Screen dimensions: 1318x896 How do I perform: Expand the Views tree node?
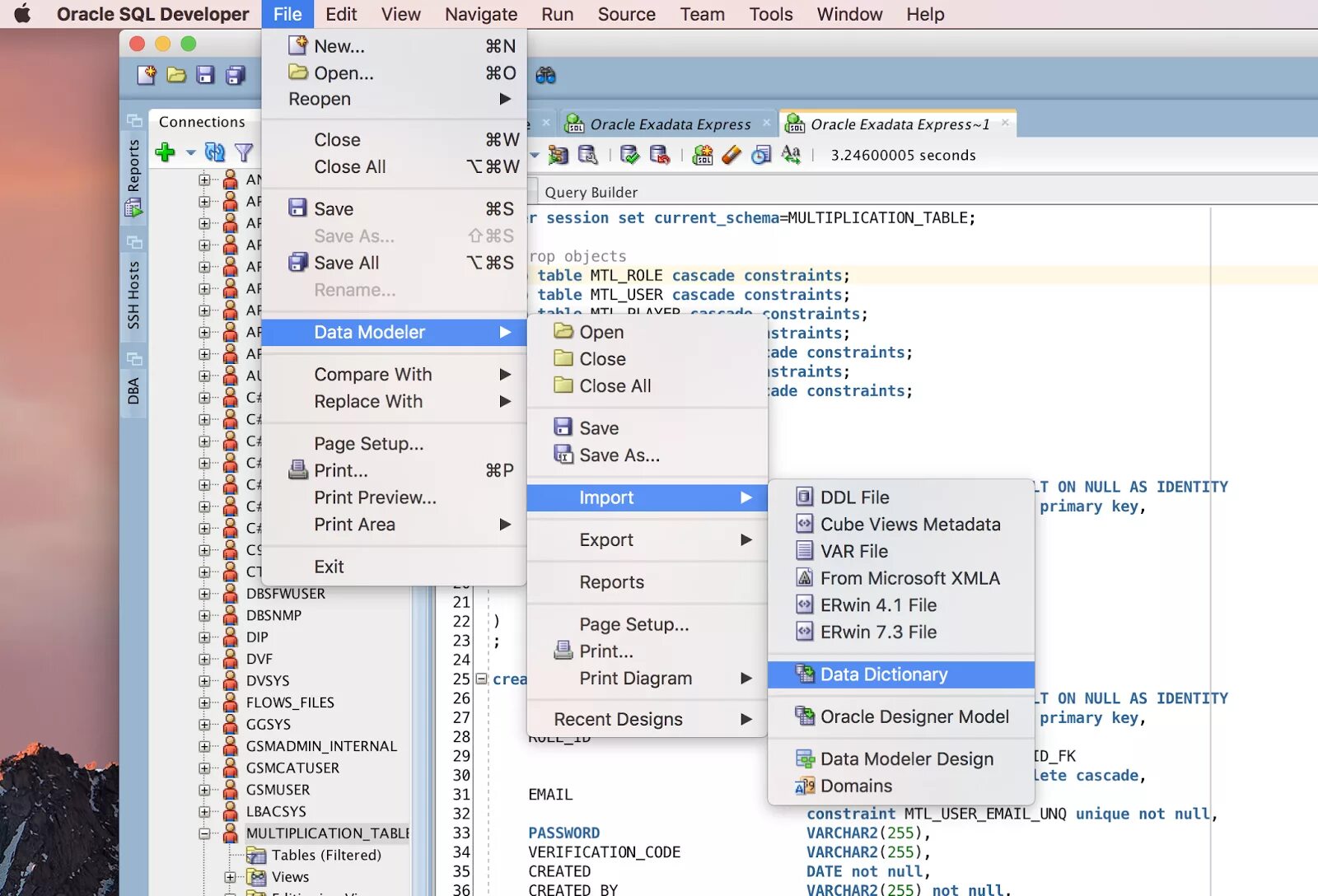click(x=231, y=877)
